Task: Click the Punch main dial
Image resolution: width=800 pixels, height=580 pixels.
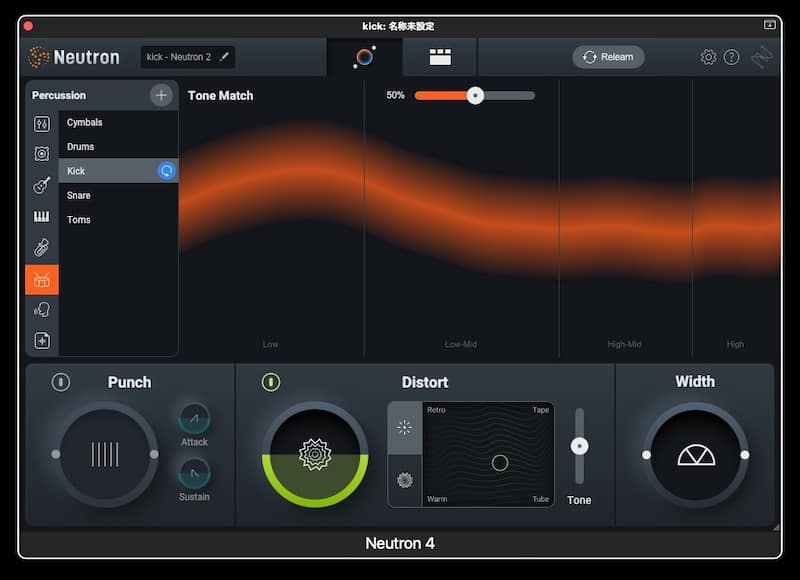Action: 105,455
